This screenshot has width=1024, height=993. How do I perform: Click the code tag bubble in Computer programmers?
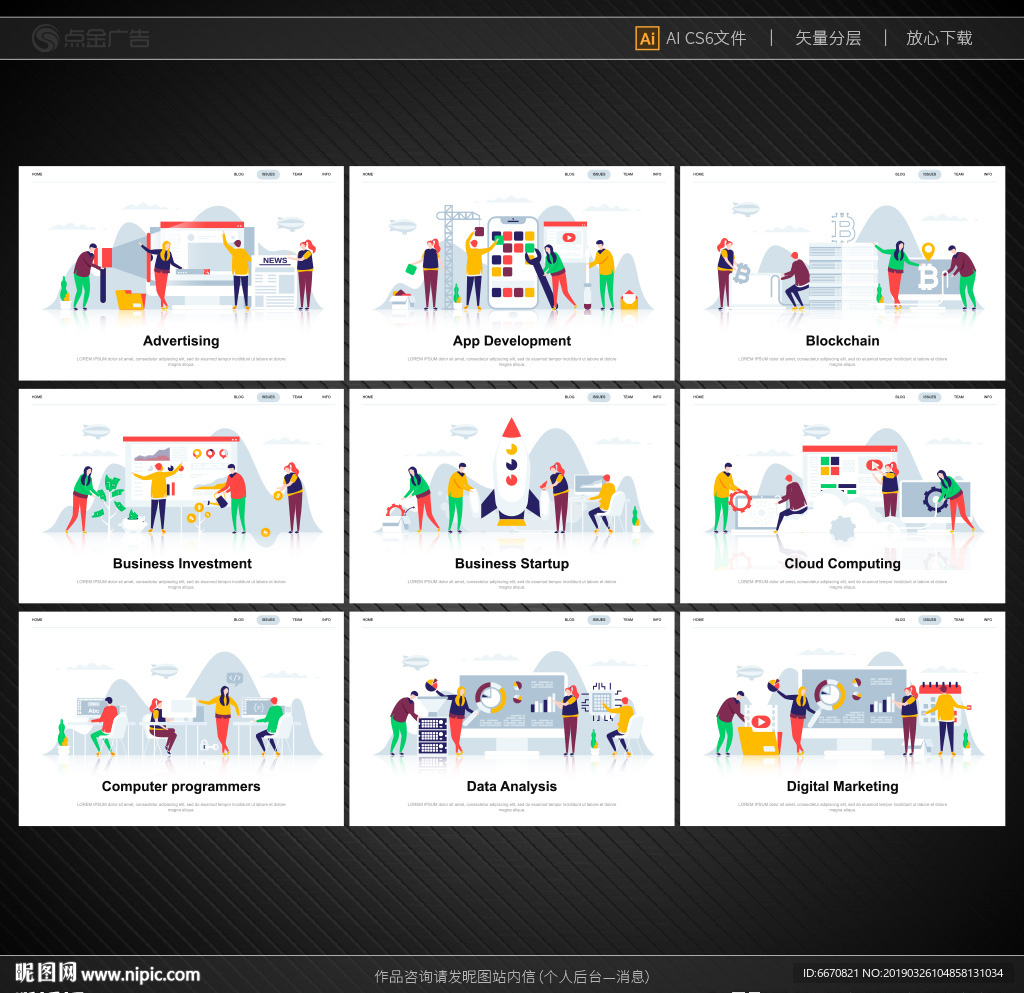click(x=234, y=678)
